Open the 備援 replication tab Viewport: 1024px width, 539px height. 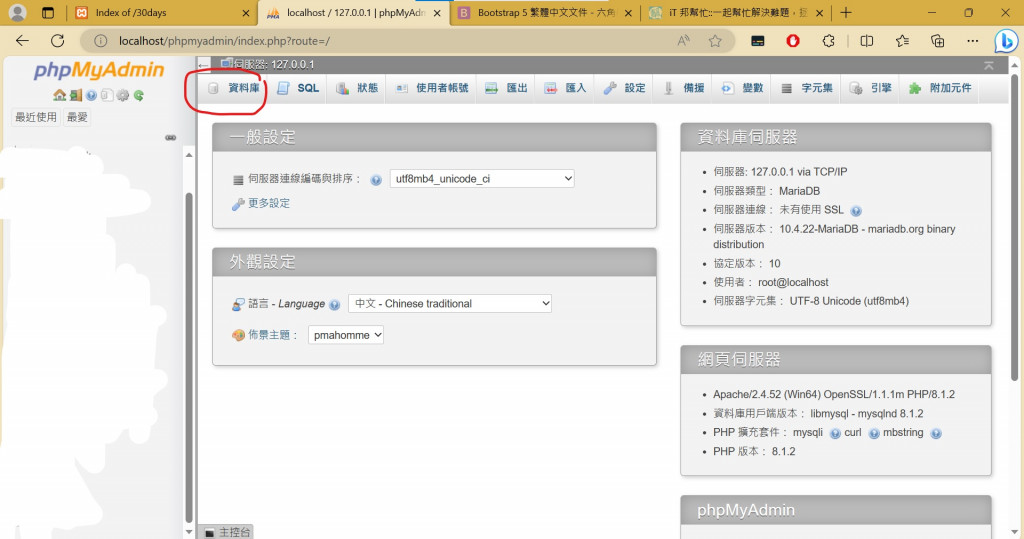(684, 88)
